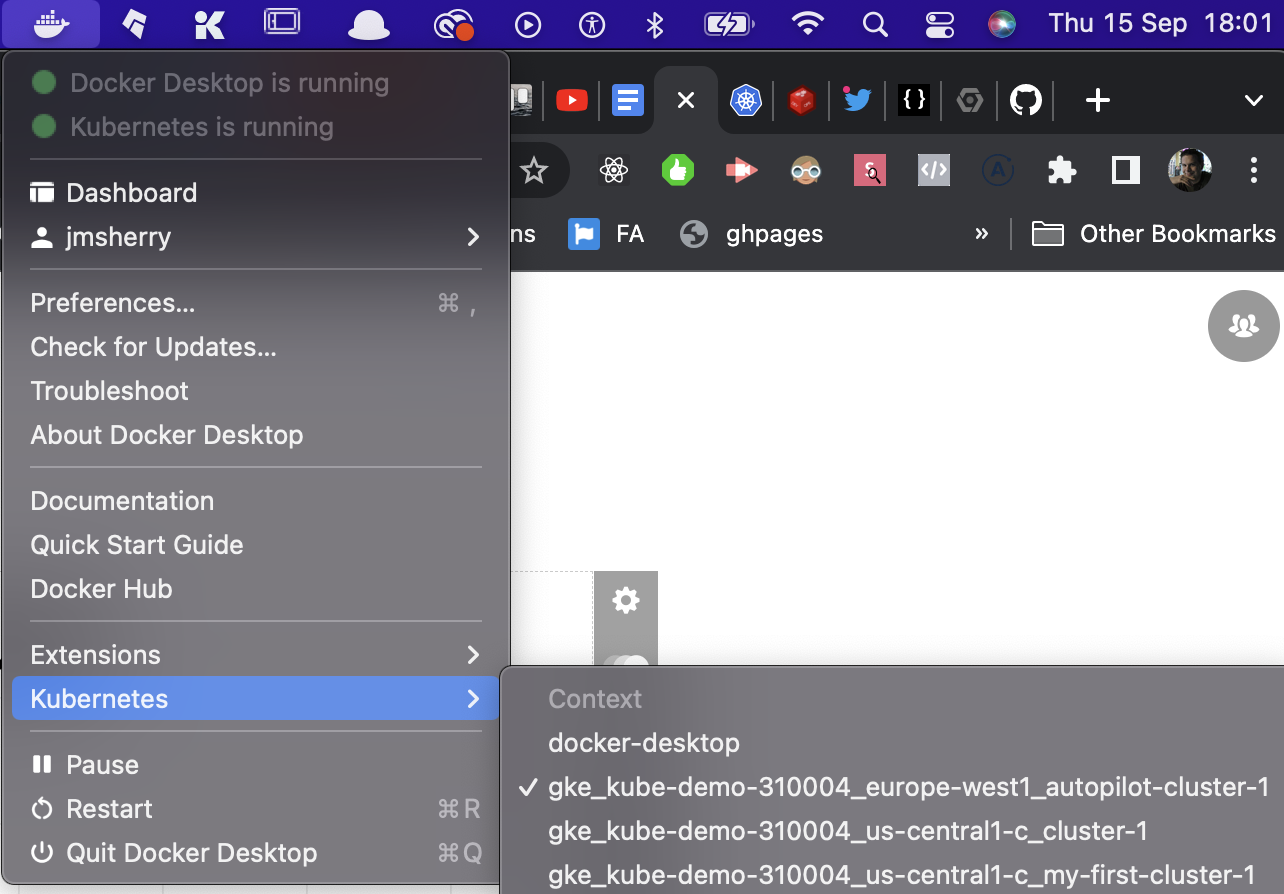1284x894 pixels.
Task: Switch to the Google Docs browser tab
Action: click(x=628, y=100)
